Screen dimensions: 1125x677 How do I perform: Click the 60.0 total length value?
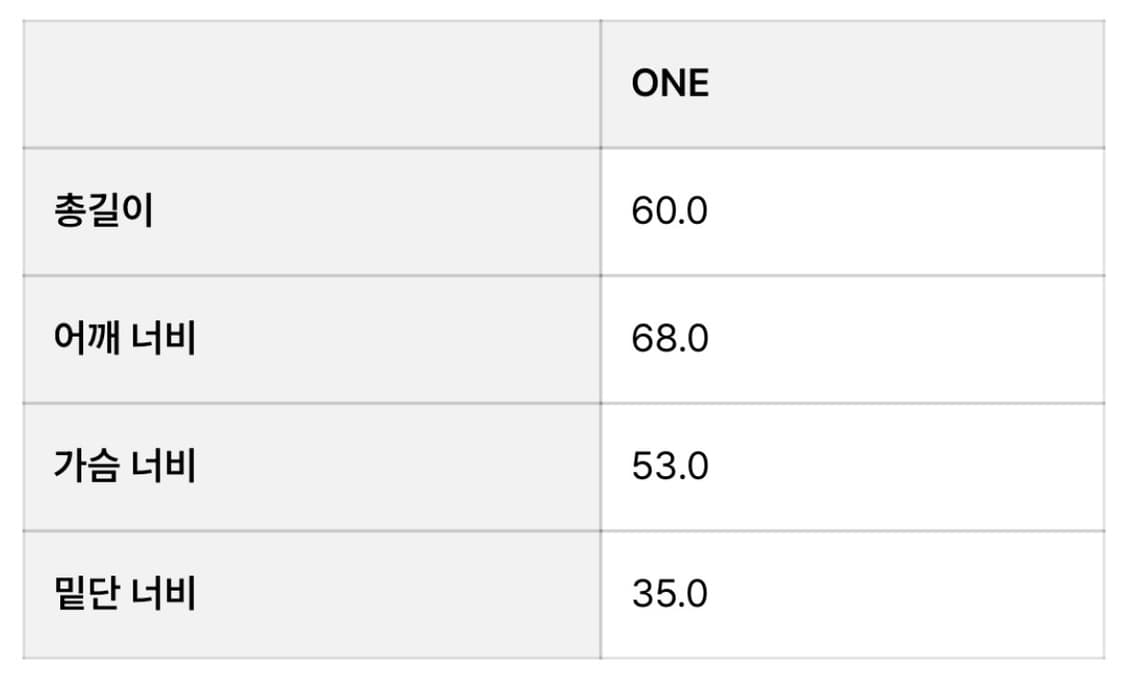[x=669, y=212]
